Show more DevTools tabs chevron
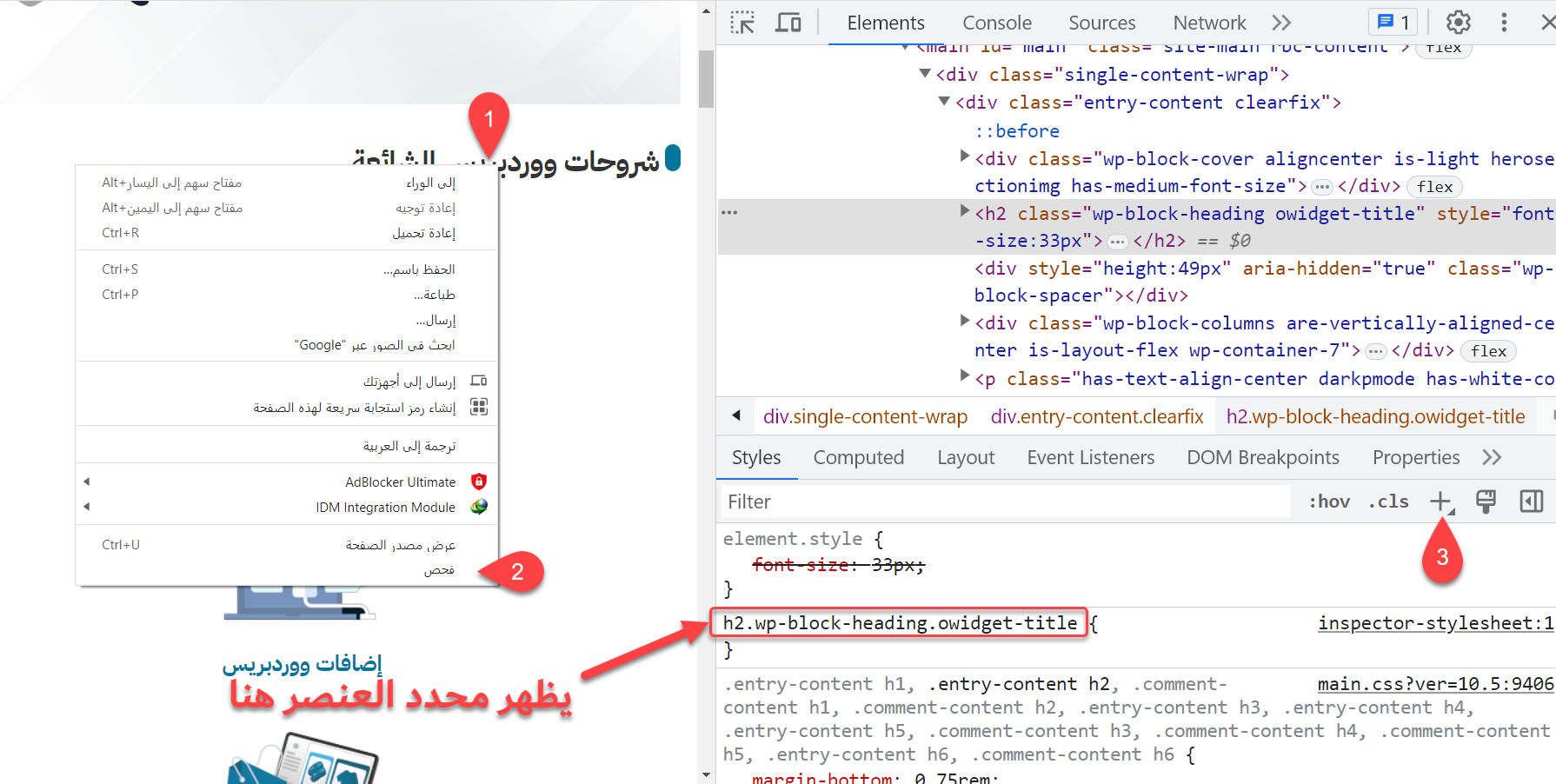The image size is (1556, 784). click(x=1281, y=23)
